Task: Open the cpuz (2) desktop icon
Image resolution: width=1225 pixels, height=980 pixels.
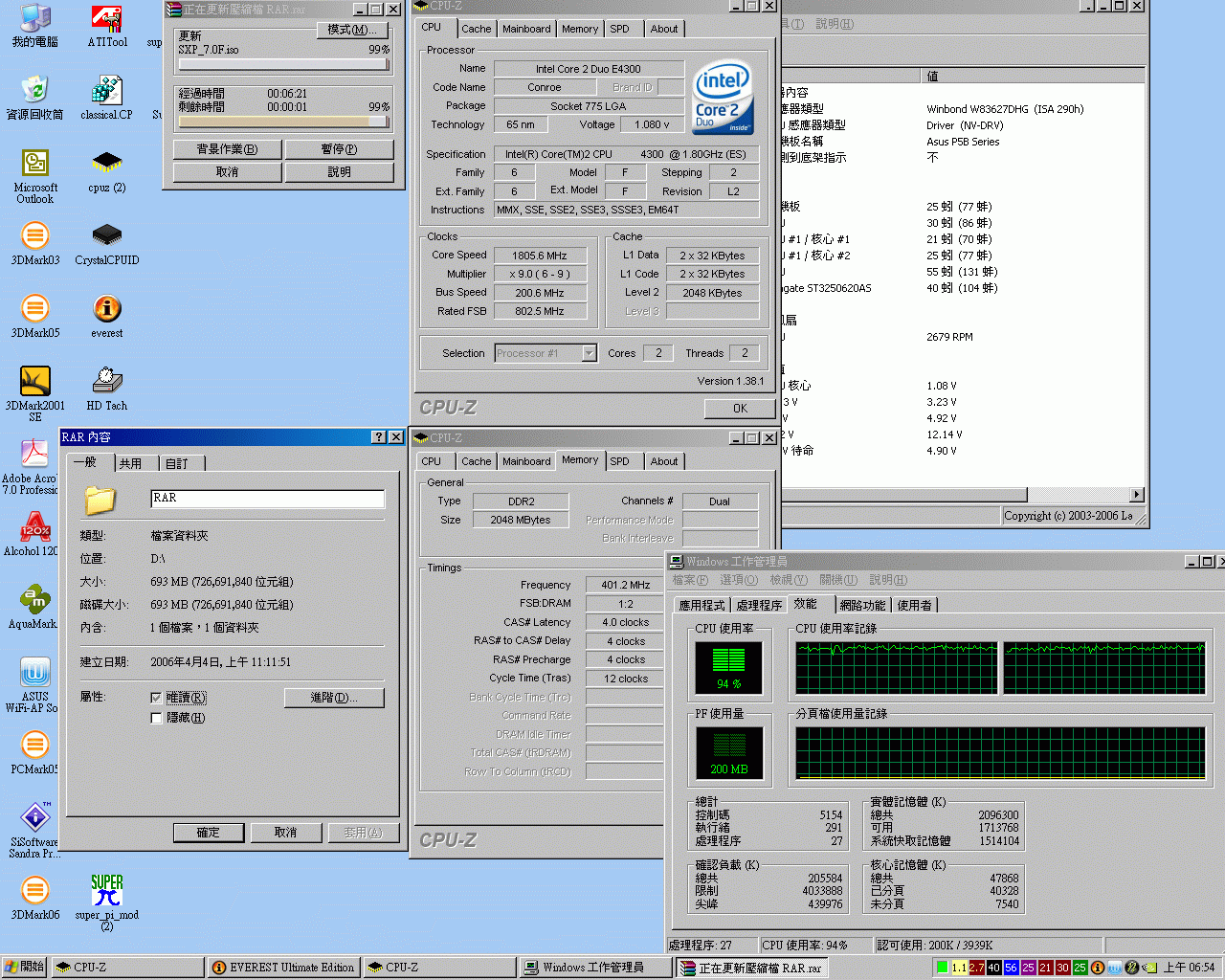Action: [106, 170]
